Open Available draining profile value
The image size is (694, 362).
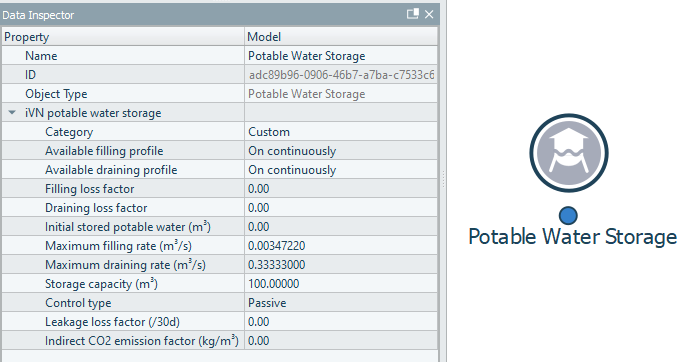click(x=341, y=170)
